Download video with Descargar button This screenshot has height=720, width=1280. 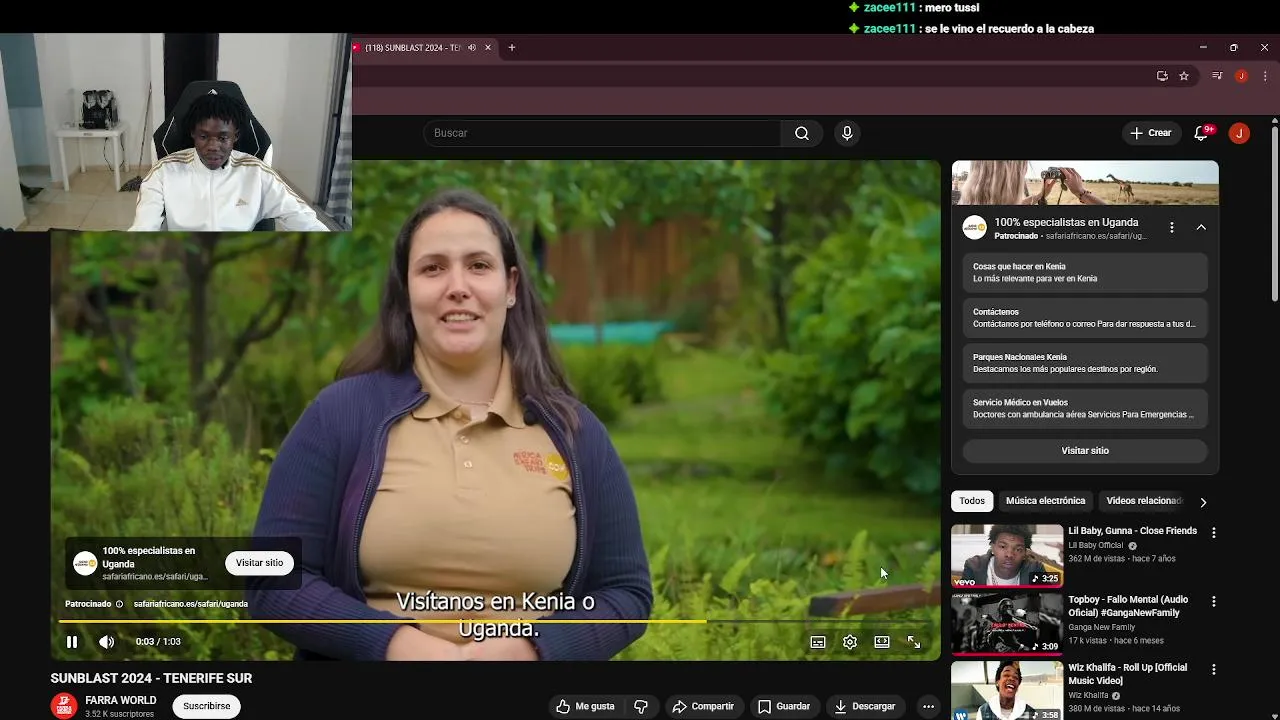865,706
